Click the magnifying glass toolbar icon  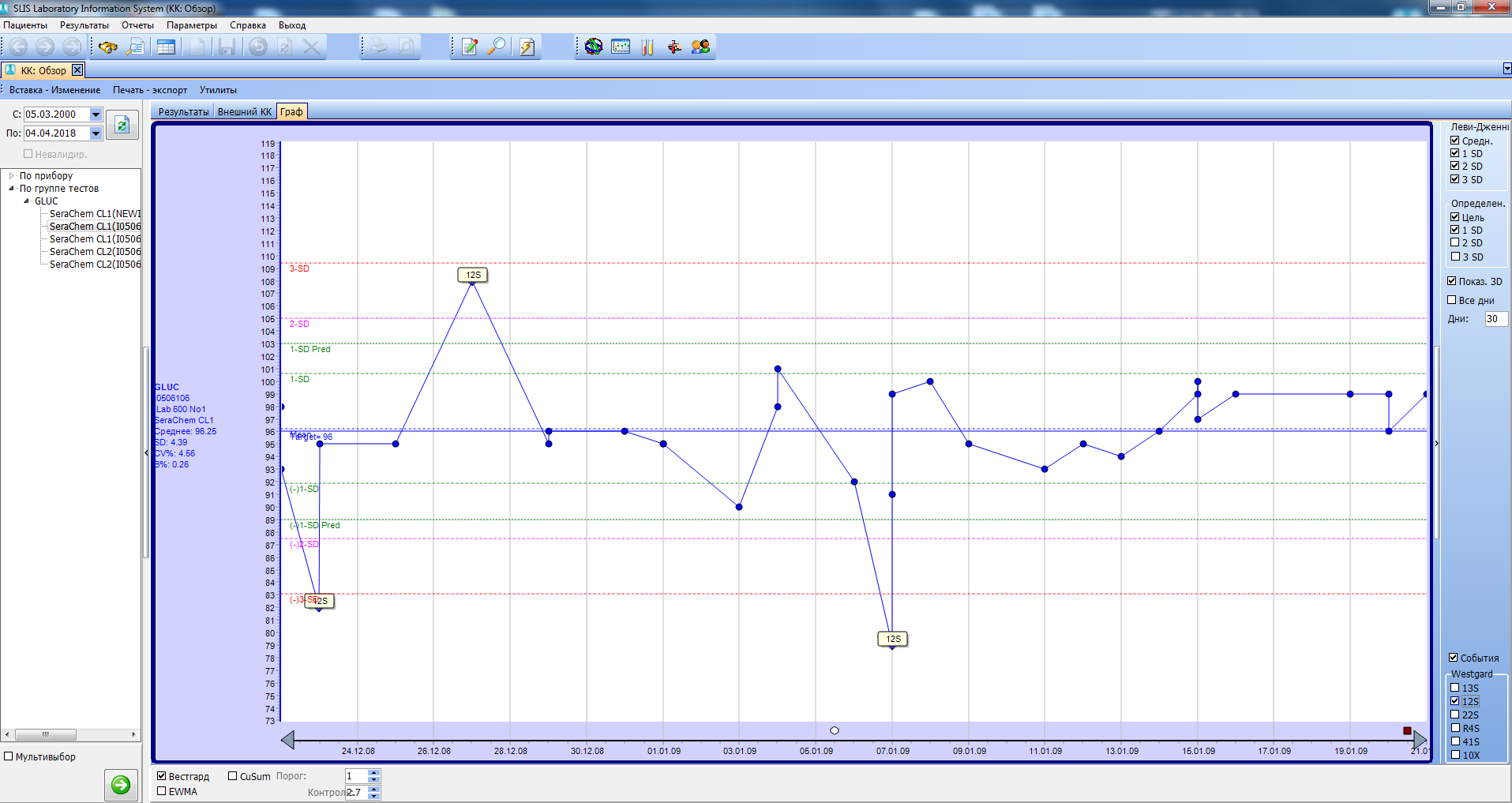coord(497,47)
